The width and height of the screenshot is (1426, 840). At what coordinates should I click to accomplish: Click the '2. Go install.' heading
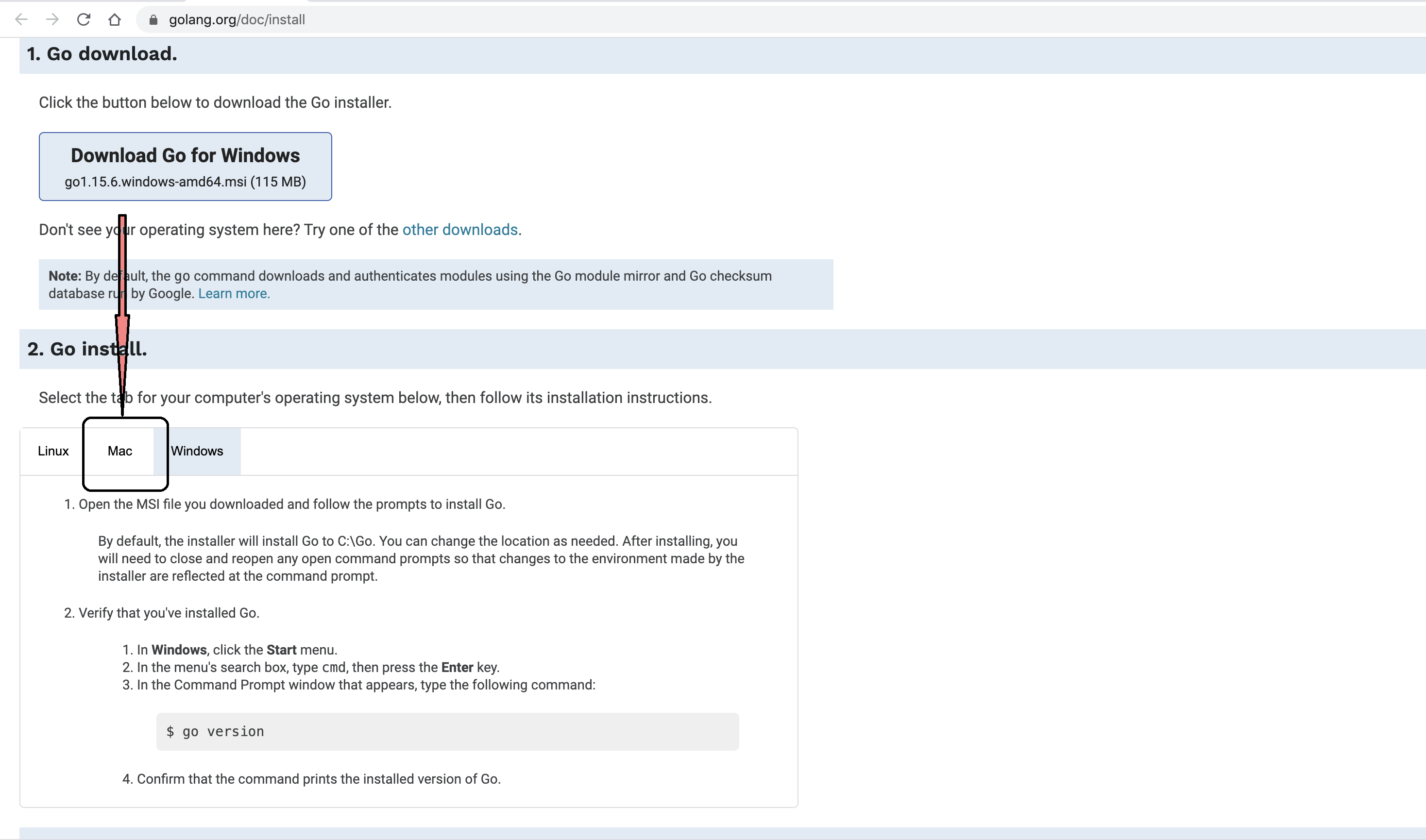pyautogui.click(x=87, y=349)
